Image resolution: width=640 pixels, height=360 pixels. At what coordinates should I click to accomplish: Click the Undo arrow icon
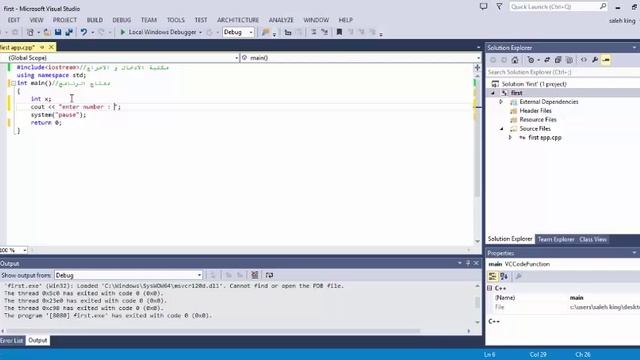84,32
